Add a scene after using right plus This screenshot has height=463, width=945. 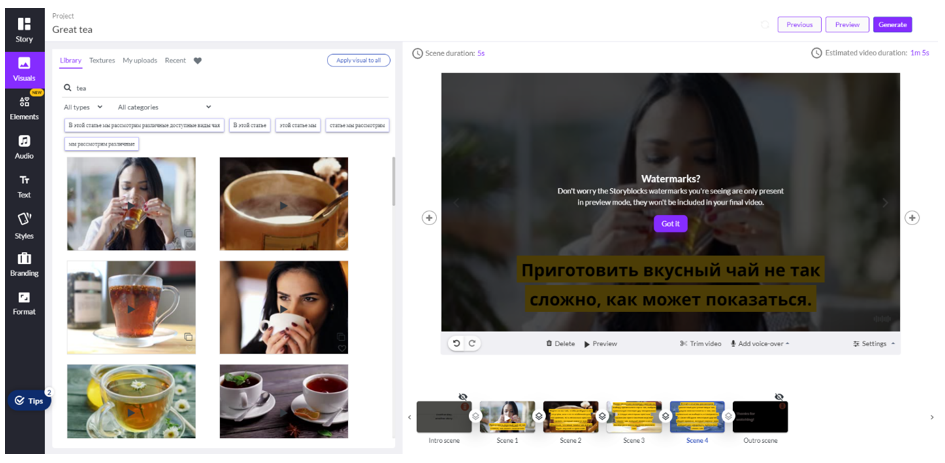point(912,218)
